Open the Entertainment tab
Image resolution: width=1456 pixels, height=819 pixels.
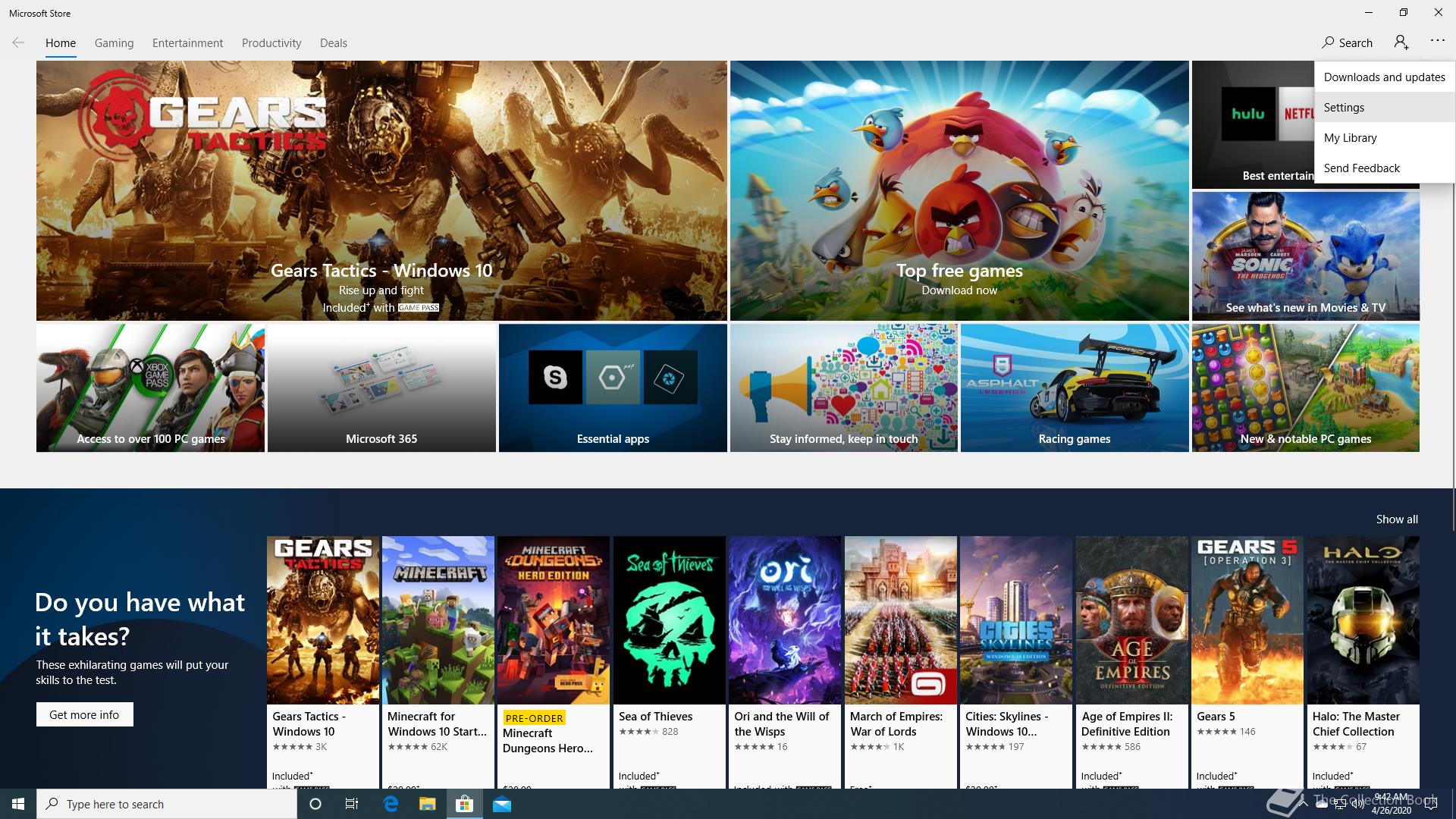(187, 43)
